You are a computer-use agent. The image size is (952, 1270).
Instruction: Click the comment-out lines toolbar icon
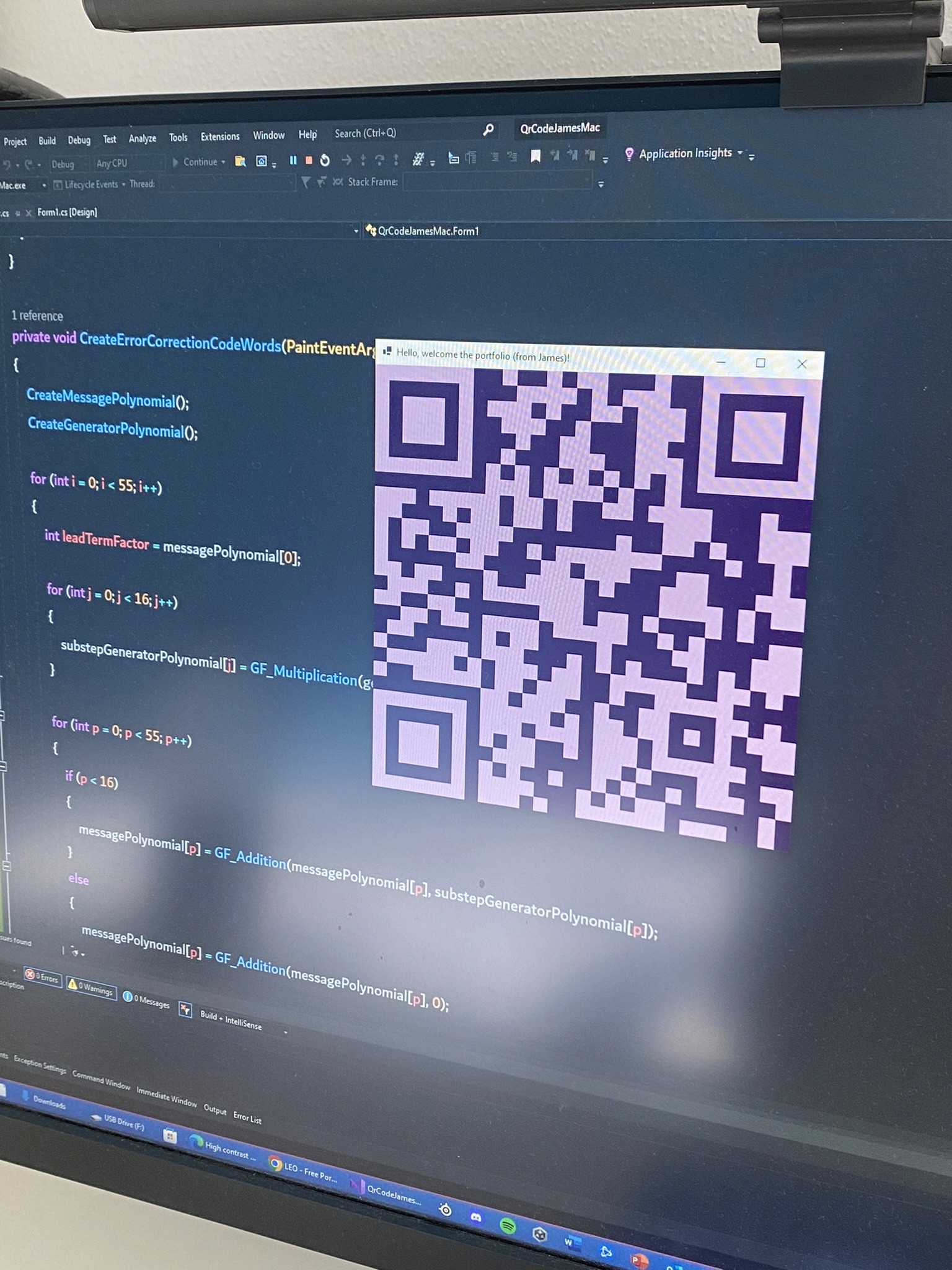click(x=495, y=157)
